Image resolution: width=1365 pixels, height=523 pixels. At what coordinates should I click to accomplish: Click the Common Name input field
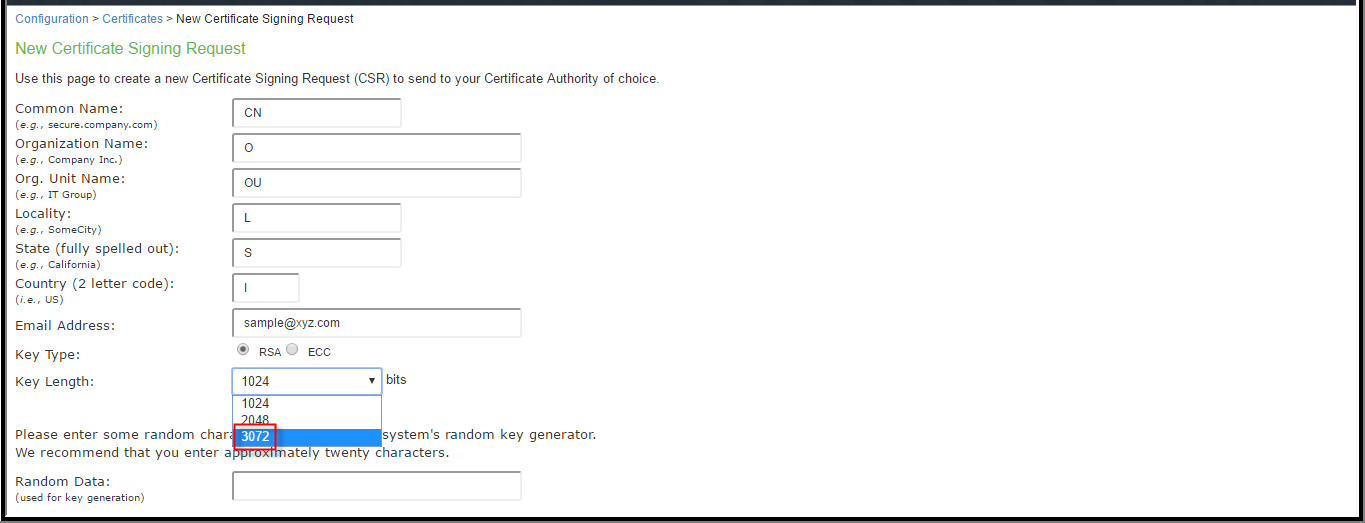[317, 113]
